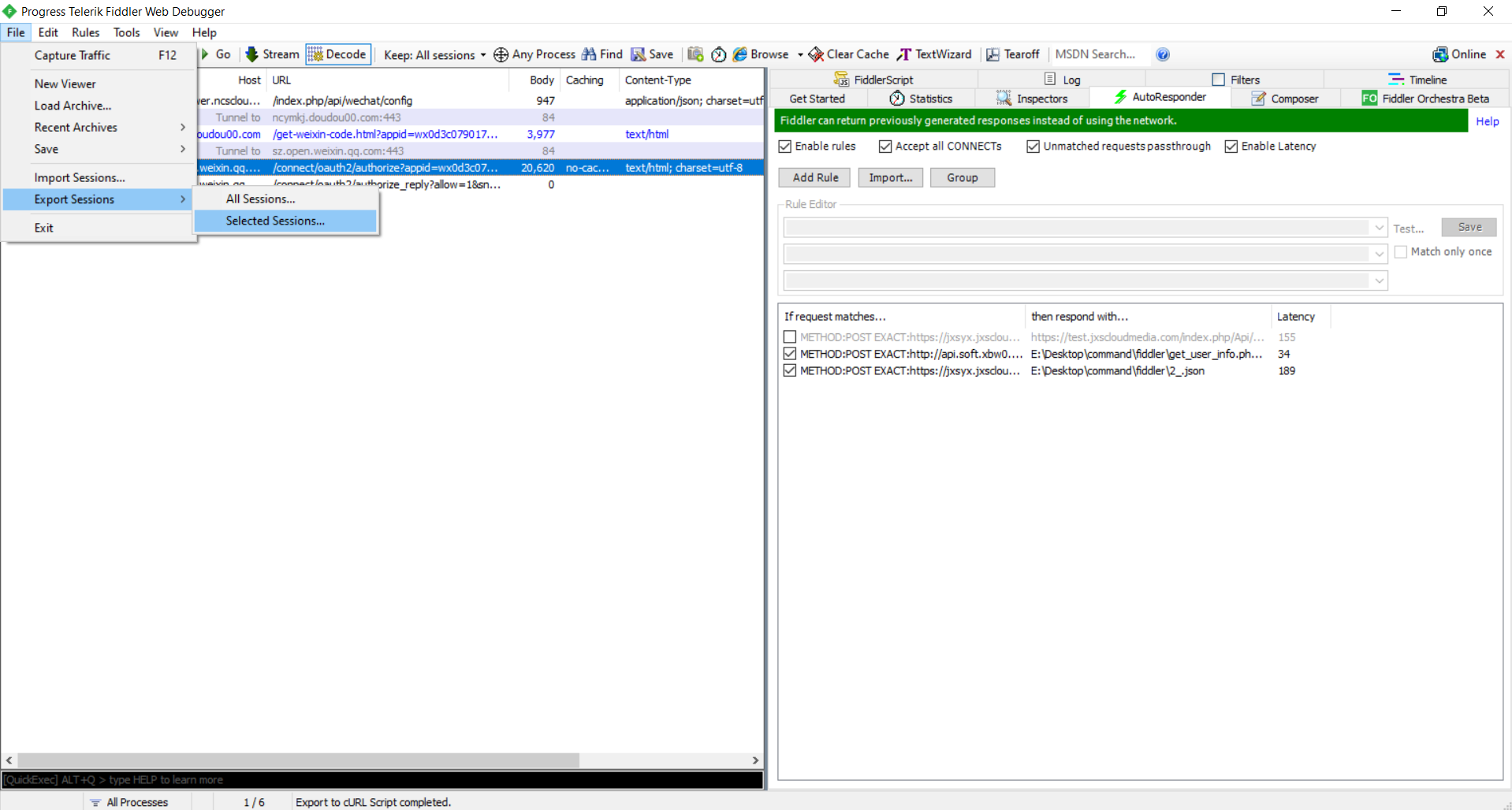Screen dimensions: 1512x810
Task: Select the AutoResponder tab
Action: click(x=1160, y=97)
